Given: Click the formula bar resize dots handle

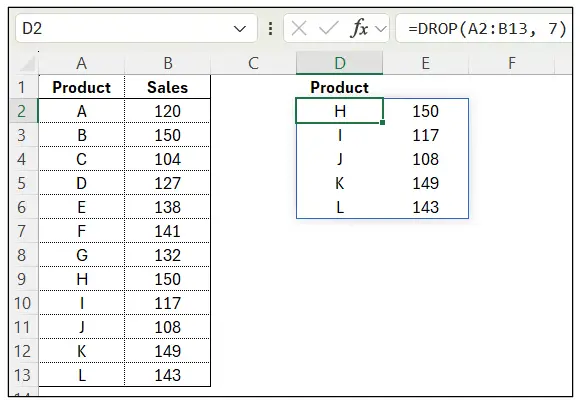Looking at the screenshot, I should pyautogui.click(x=270, y=28).
